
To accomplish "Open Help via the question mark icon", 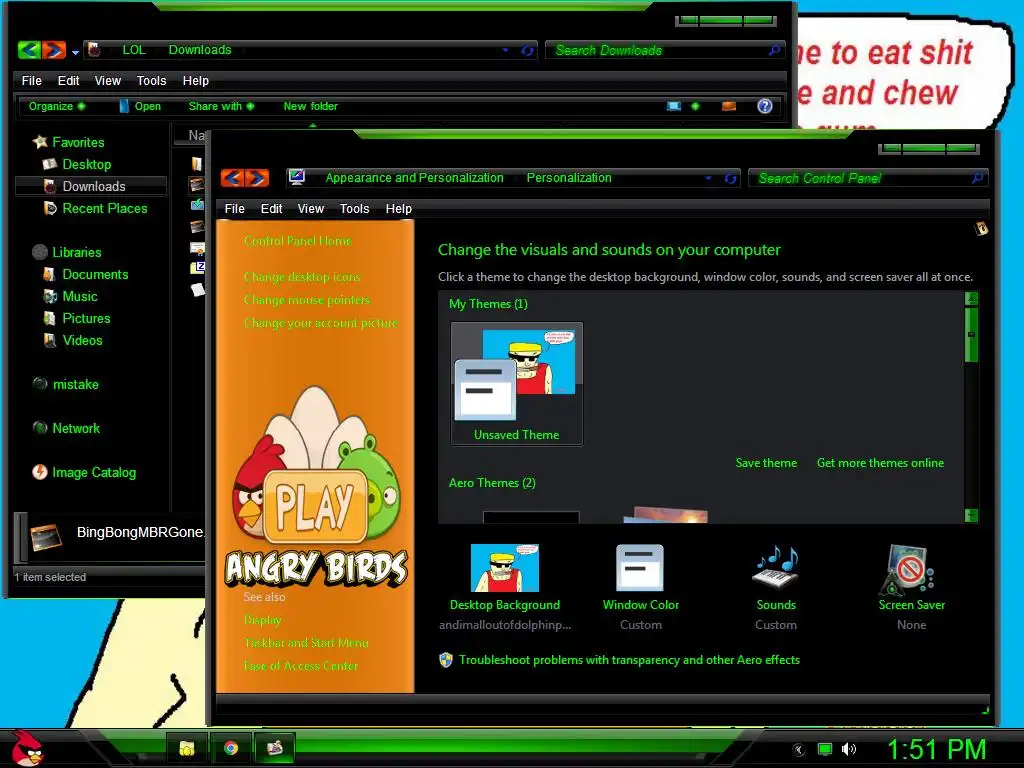I will 765,106.
